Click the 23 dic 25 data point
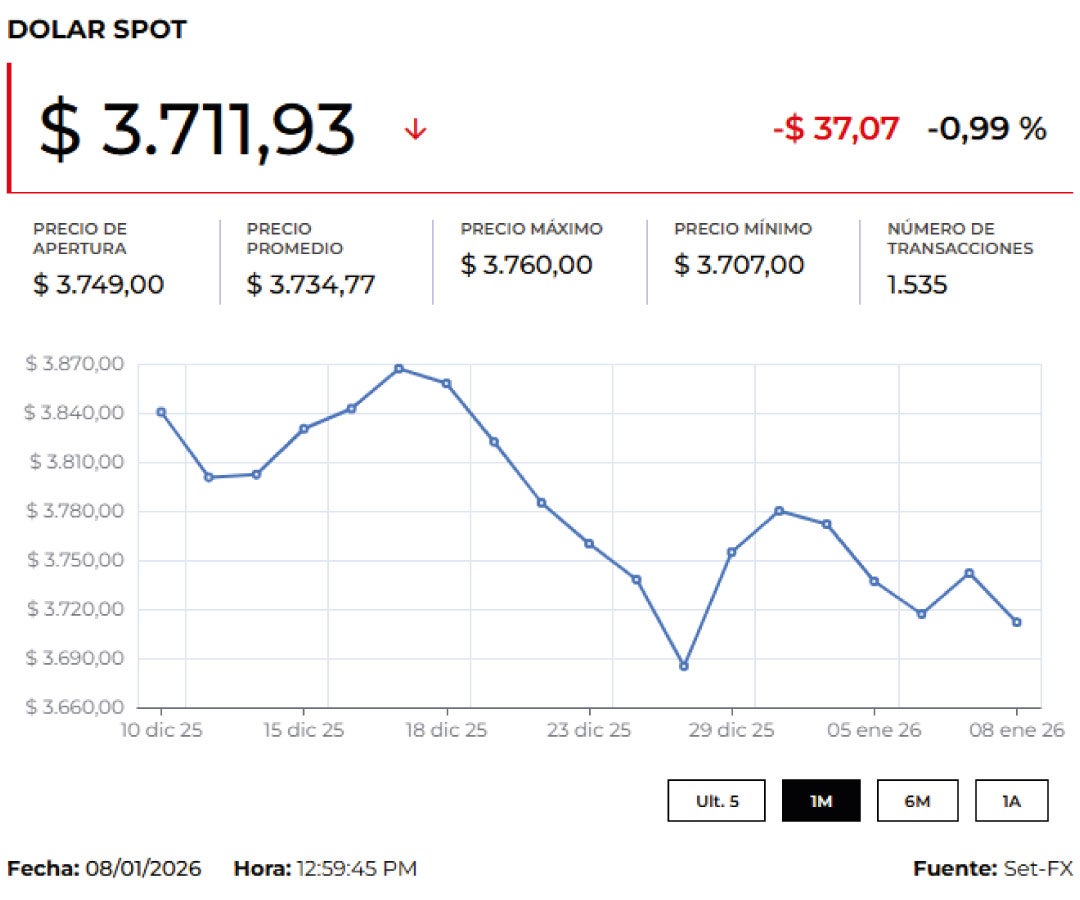1080x900 pixels. pos(589,544)
